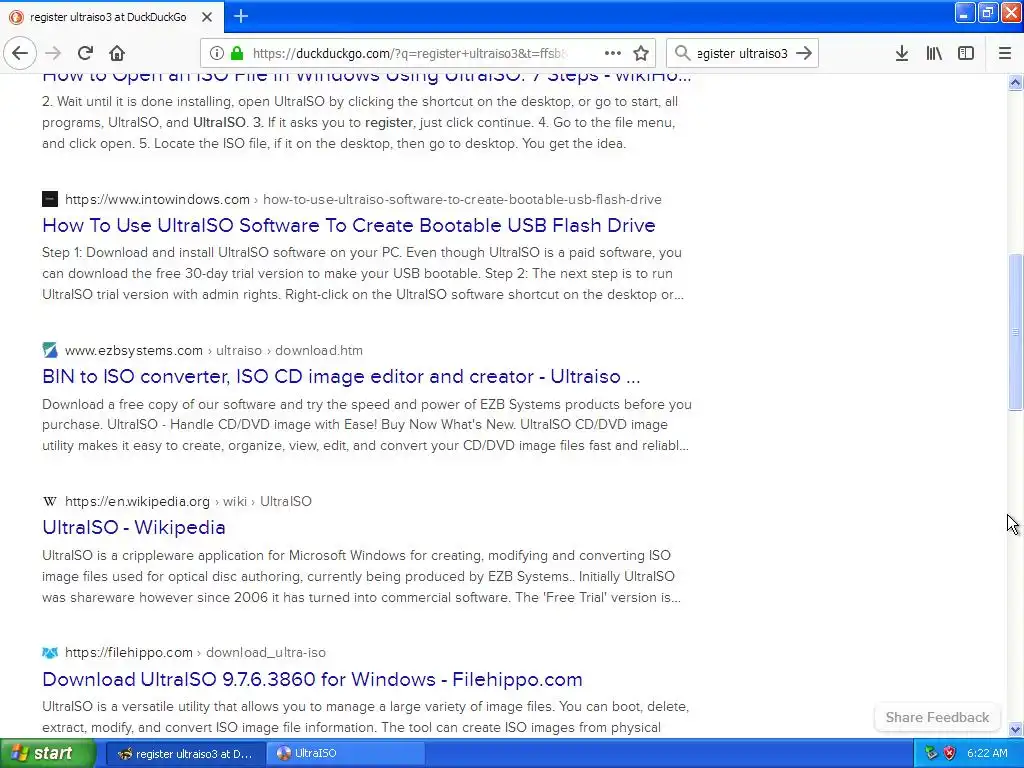This screenshot has height=768, width=1024.
Task: Open a new tab with plus button
Action: point(241,16)
